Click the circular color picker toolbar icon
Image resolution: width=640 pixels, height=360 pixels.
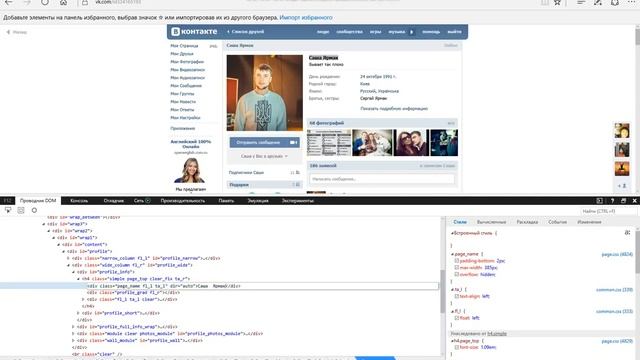click(34, 210)
